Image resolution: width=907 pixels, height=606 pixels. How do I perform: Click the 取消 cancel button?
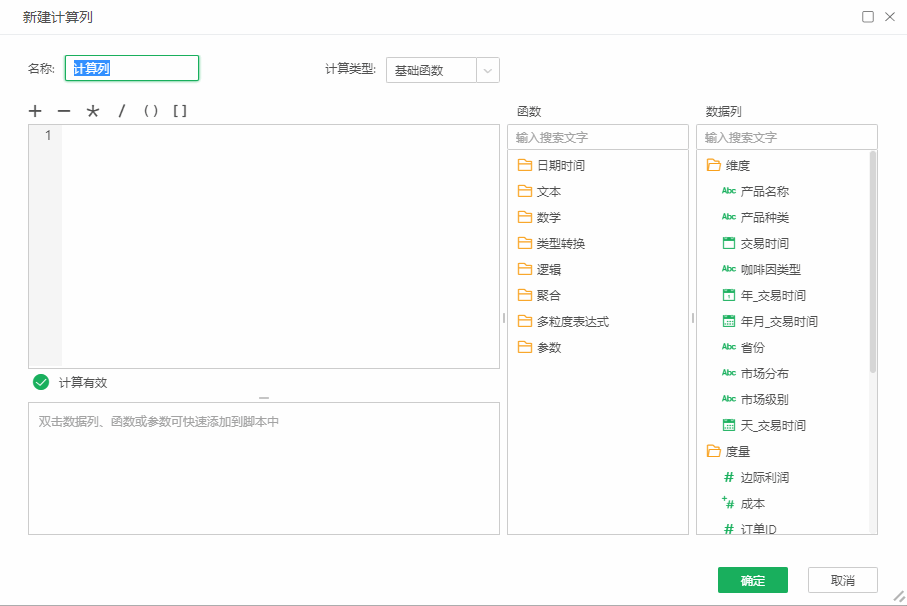point(842,580)
